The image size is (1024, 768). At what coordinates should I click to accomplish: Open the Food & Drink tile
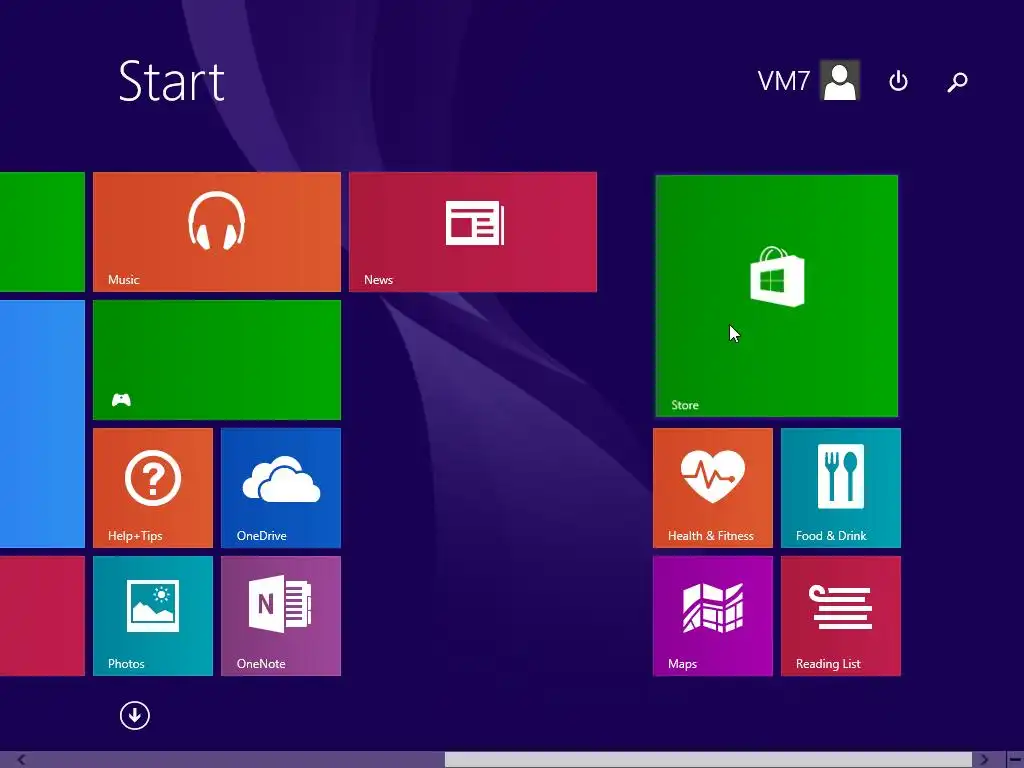(840, 488)
